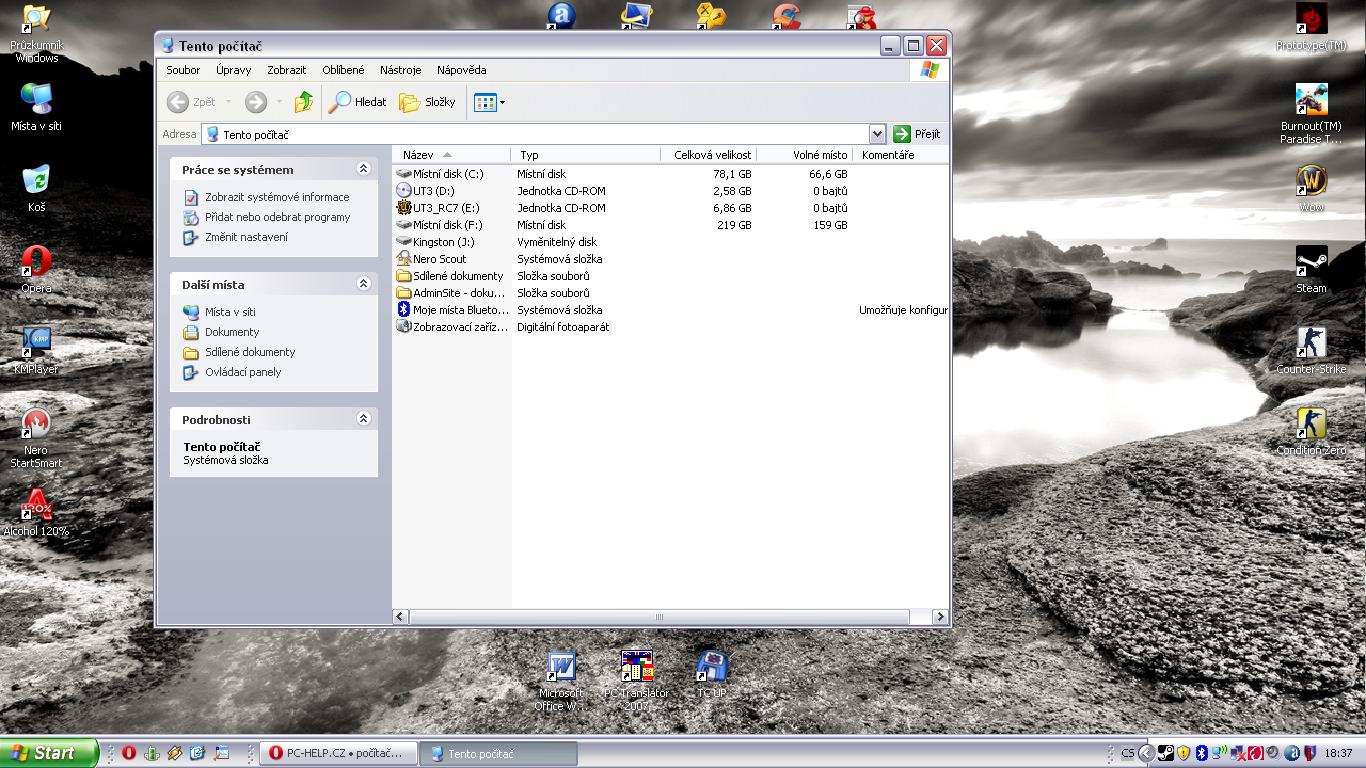
Task: Collapse the Práce se systémem panel
Action: pos(363,169)
